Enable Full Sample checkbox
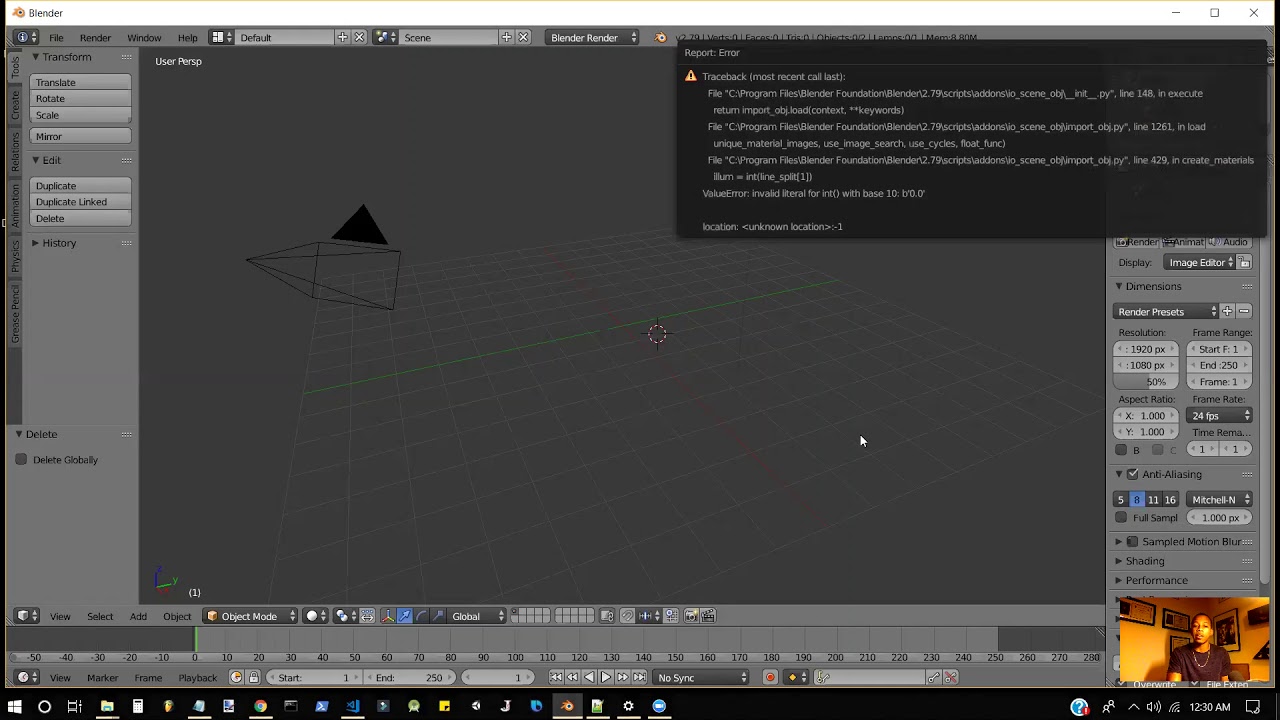The width and height of the screenshot is (1280, 720). pos(1121,518)
